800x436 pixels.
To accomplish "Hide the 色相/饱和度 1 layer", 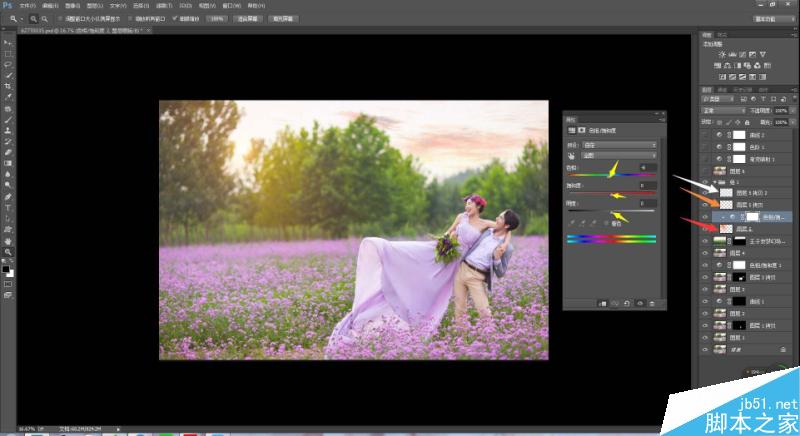I will pos(705,265).
